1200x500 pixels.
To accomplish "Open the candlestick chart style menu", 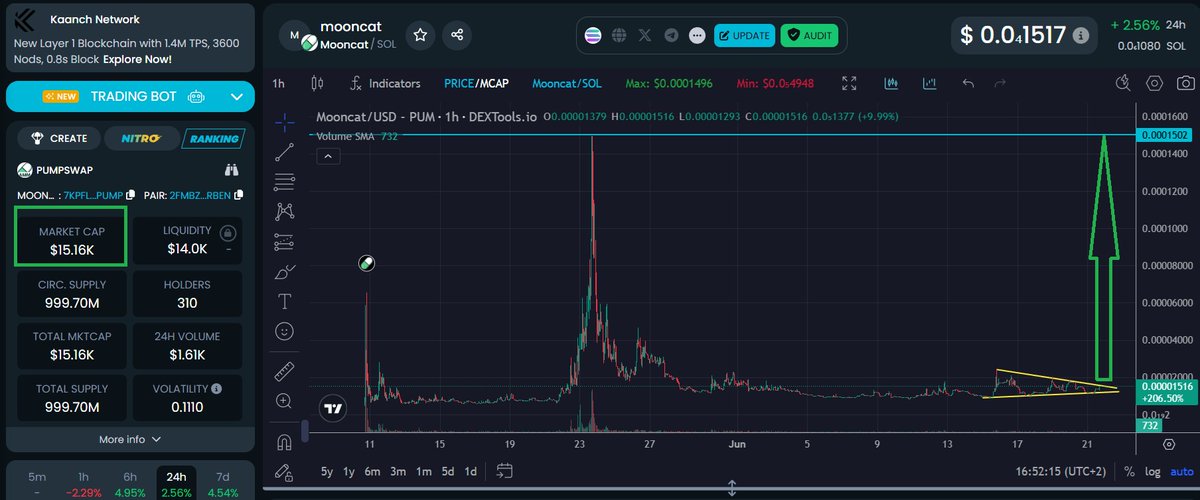I will [318, 84].
